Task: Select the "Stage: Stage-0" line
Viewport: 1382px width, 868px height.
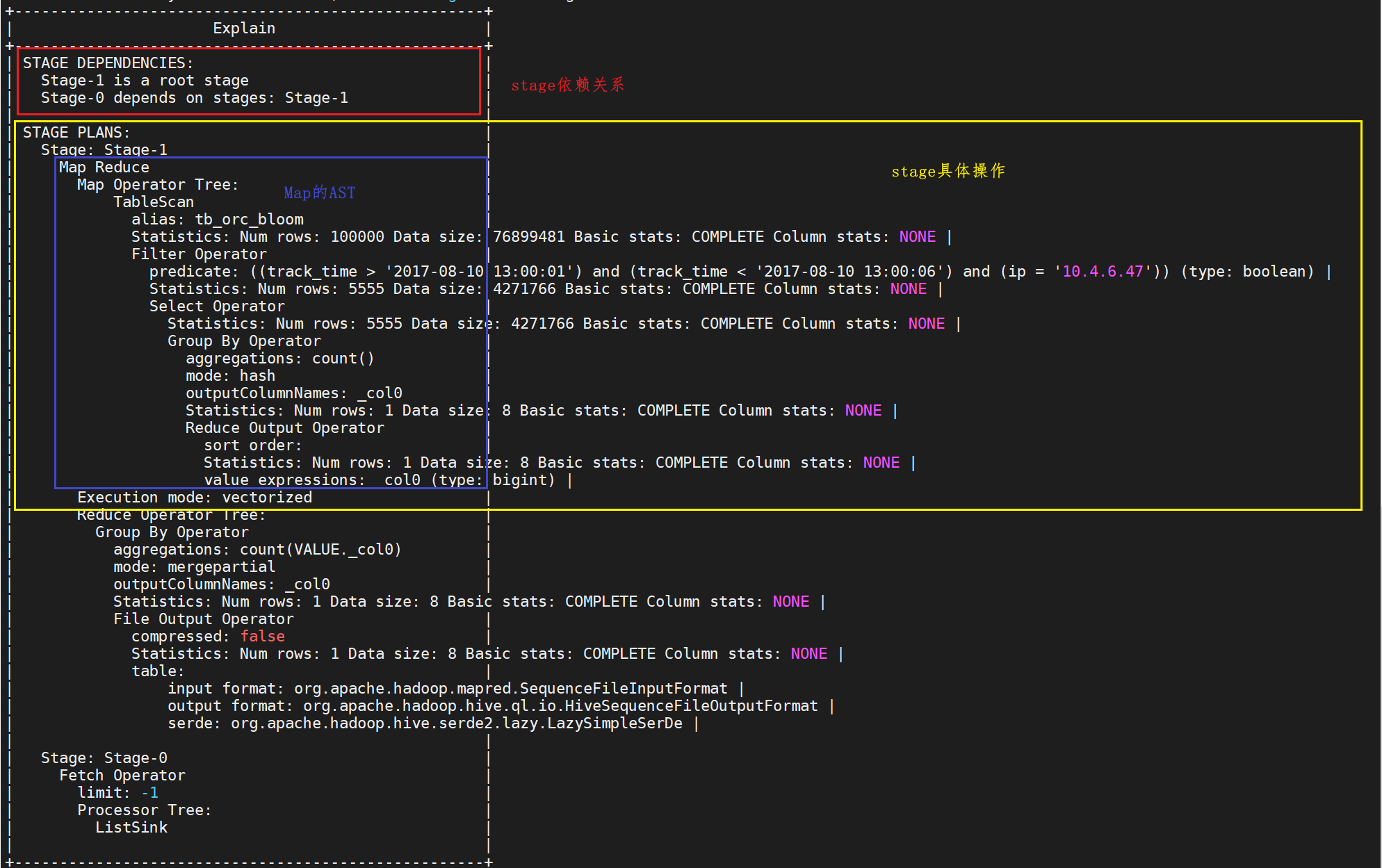Action: pos(104,758)
